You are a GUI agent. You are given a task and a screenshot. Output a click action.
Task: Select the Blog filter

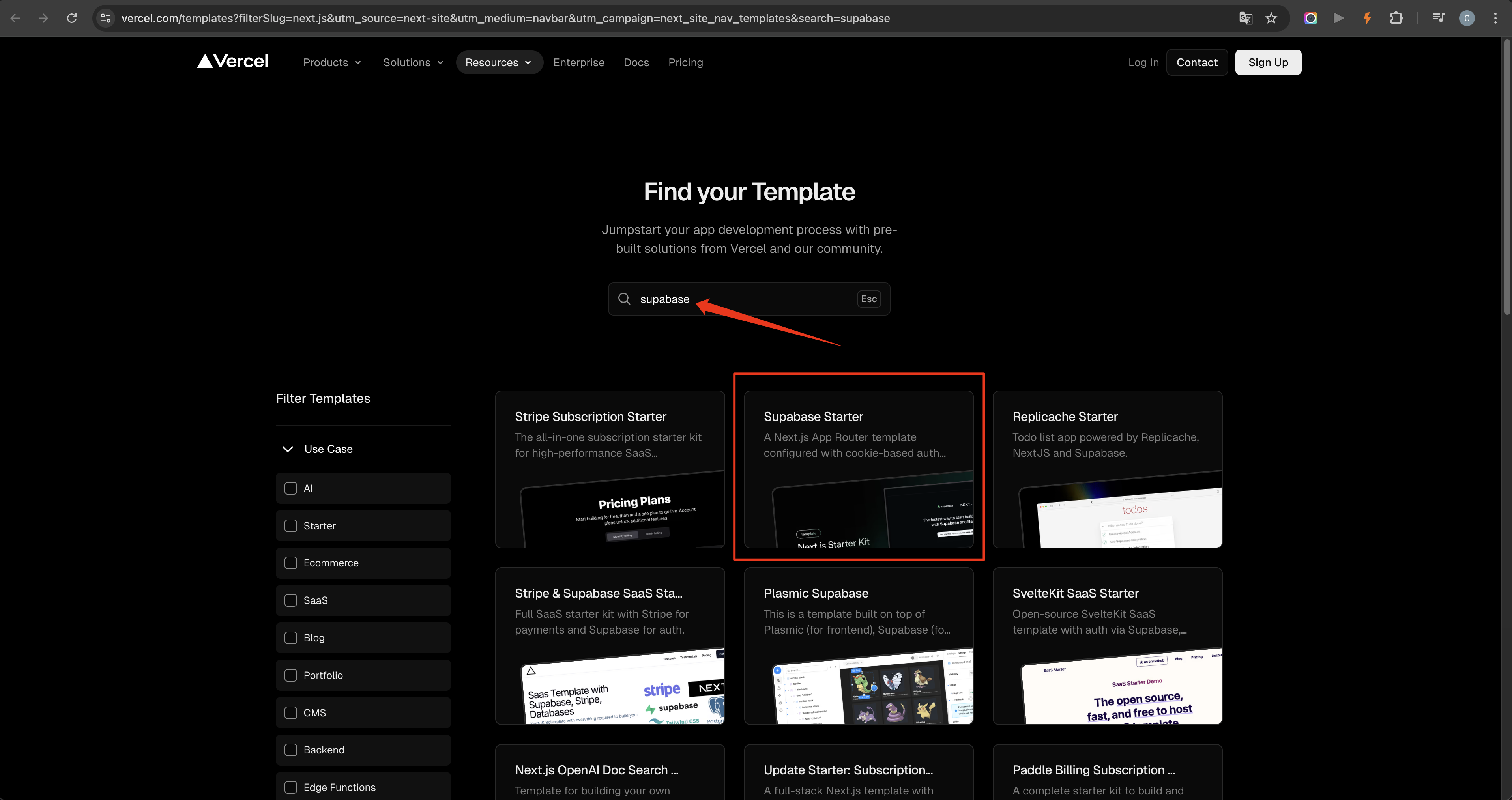pos(290,638)
